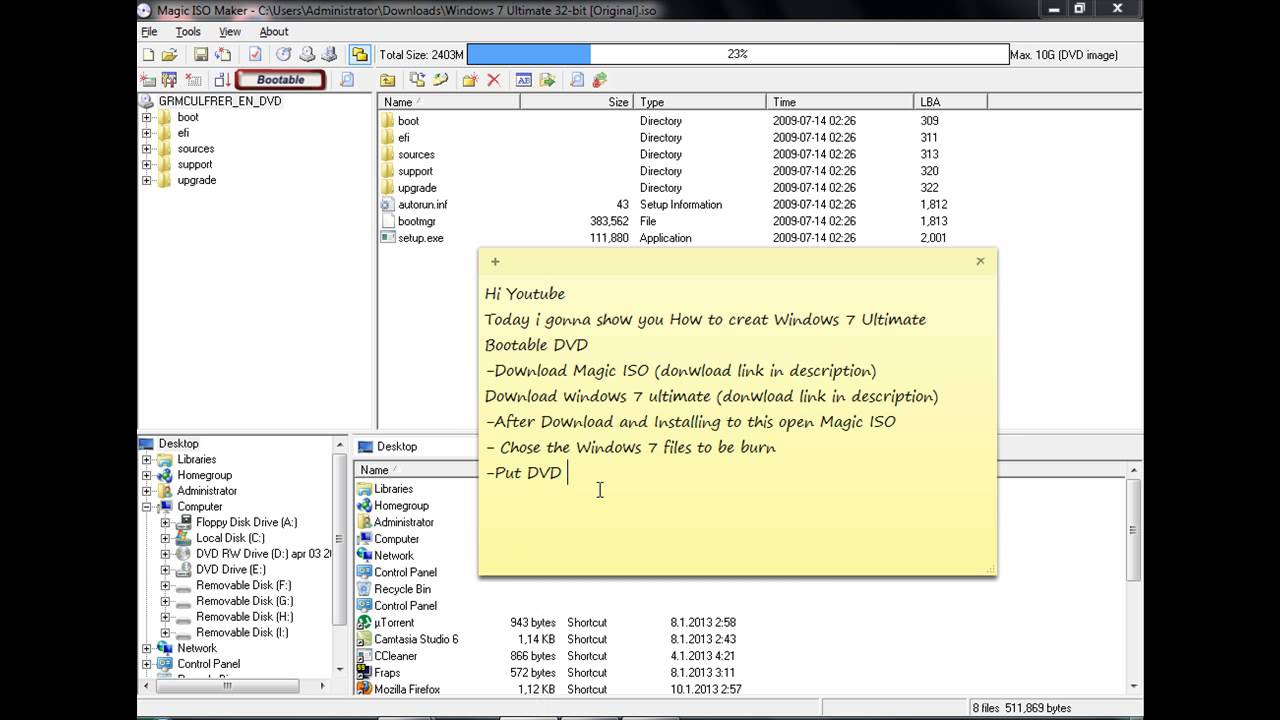The height and width of the screenshot is (720, 1280).
Task: Click the green arrow import icon
Action: coord(439,80)
